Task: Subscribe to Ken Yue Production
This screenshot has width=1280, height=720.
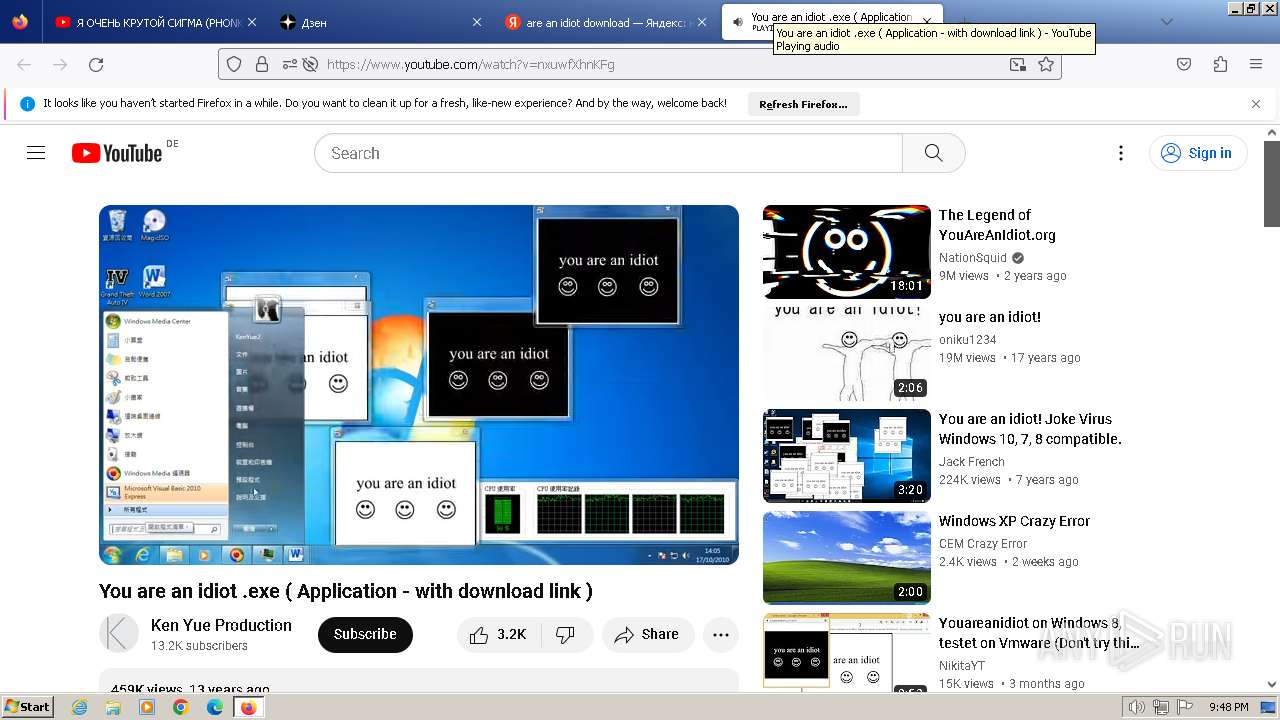Action: click(365, 634)
